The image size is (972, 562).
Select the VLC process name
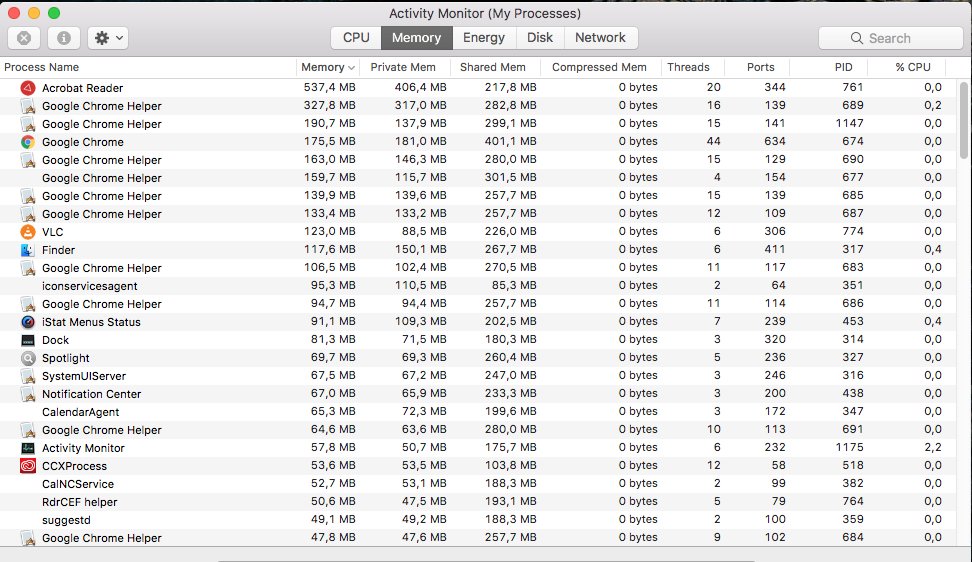52,232
